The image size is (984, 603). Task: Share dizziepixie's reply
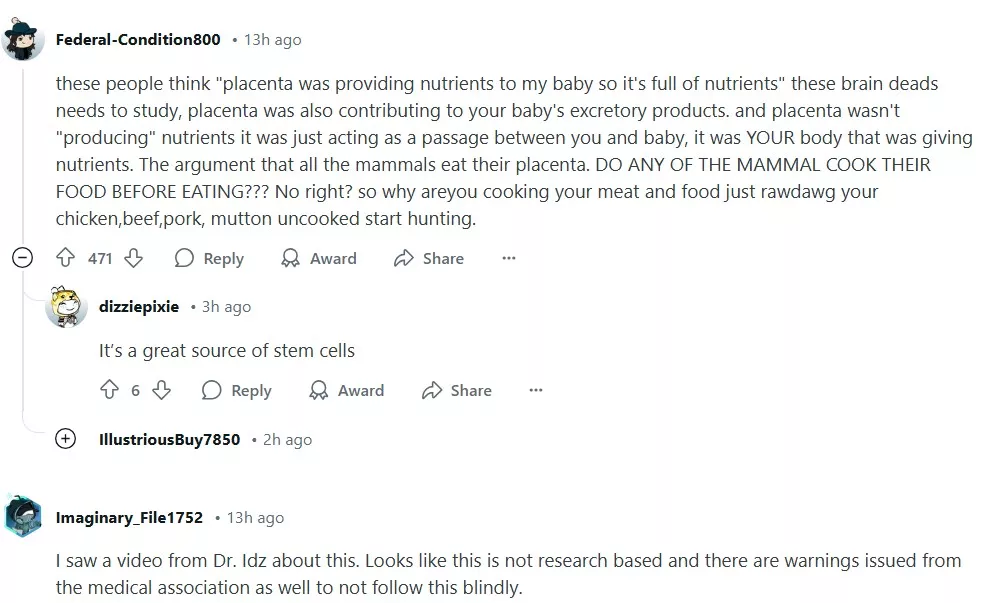coord(457,390)
